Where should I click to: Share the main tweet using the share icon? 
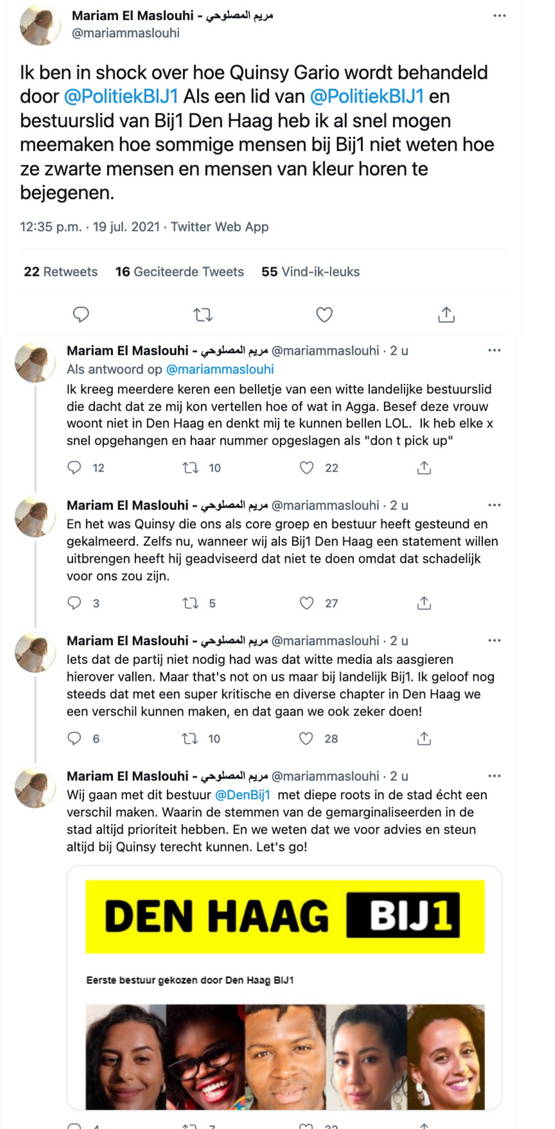click(446, 314)
